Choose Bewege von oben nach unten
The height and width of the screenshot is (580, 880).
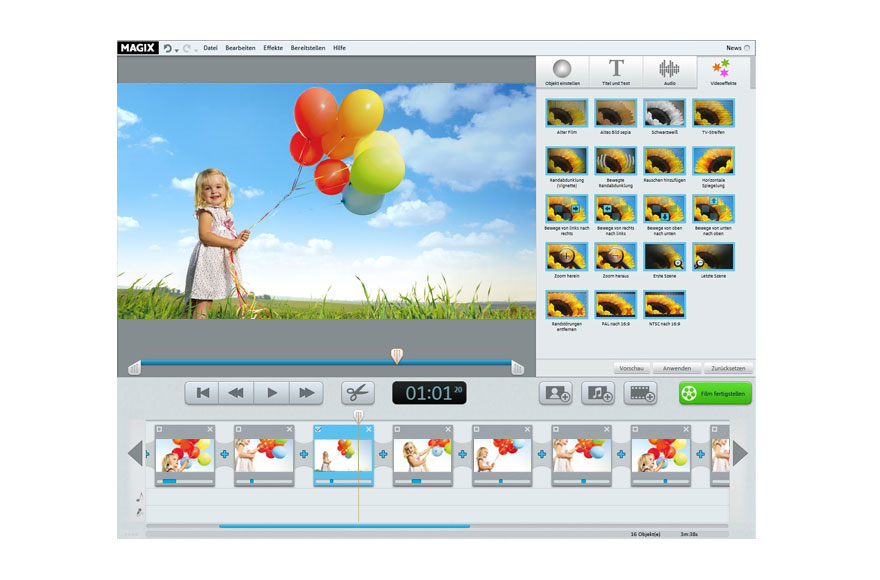click(x=664, y=209)
